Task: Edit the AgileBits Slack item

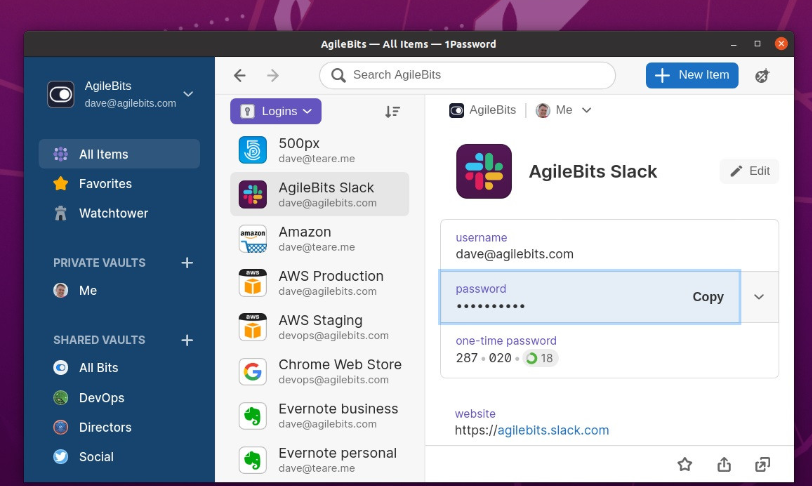Action: coord(749,171)
